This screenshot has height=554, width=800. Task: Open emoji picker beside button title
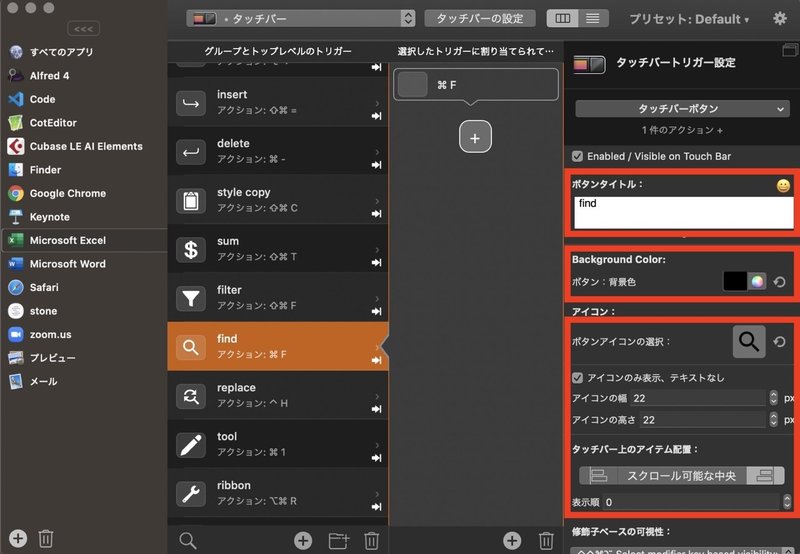click(x=783, y=186)
